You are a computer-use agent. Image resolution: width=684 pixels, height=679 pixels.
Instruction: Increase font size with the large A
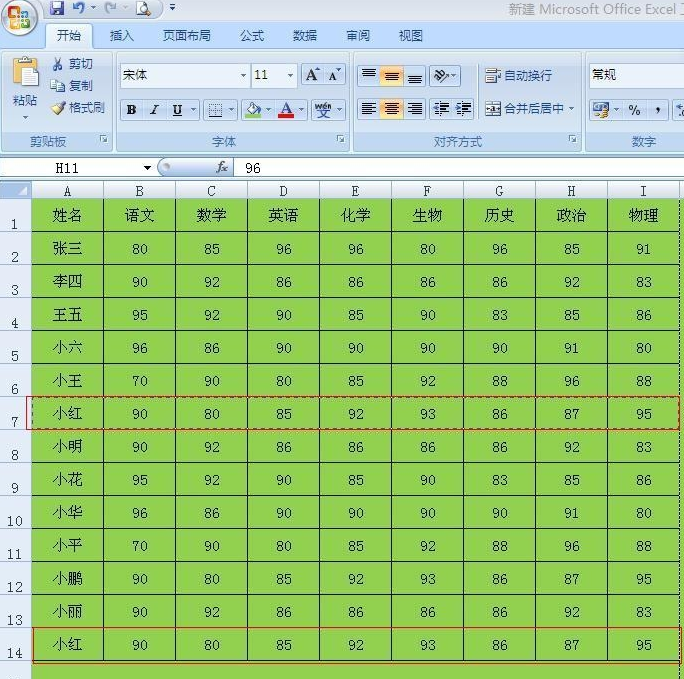coord(312,75)
